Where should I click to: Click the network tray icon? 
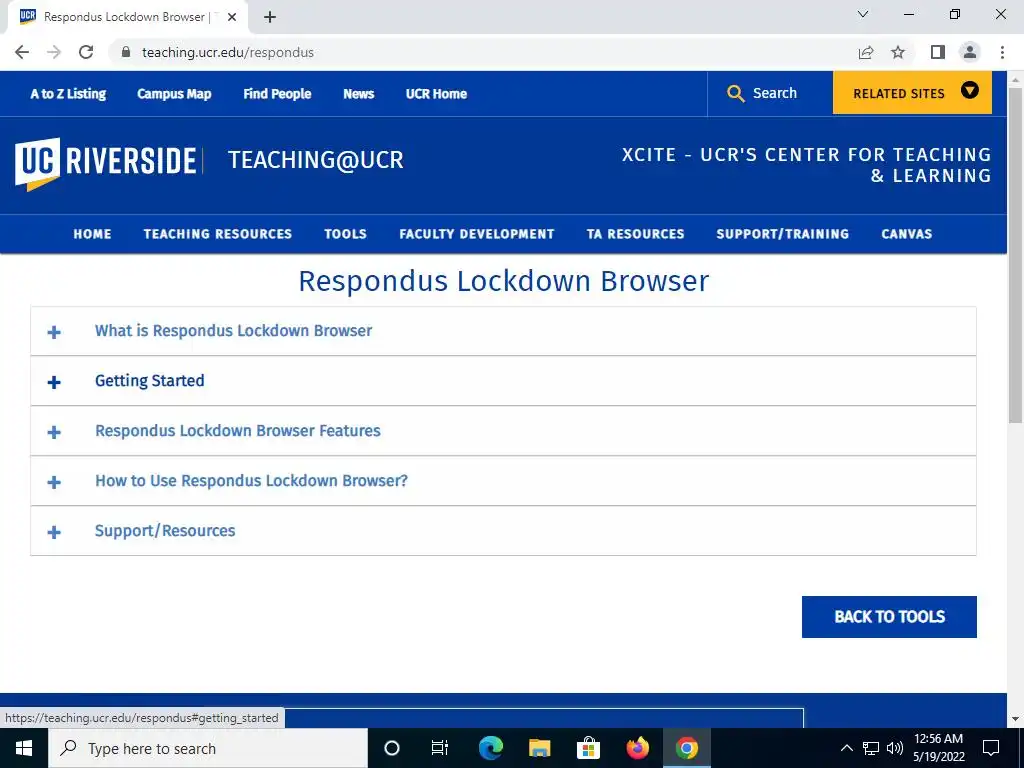871,748
